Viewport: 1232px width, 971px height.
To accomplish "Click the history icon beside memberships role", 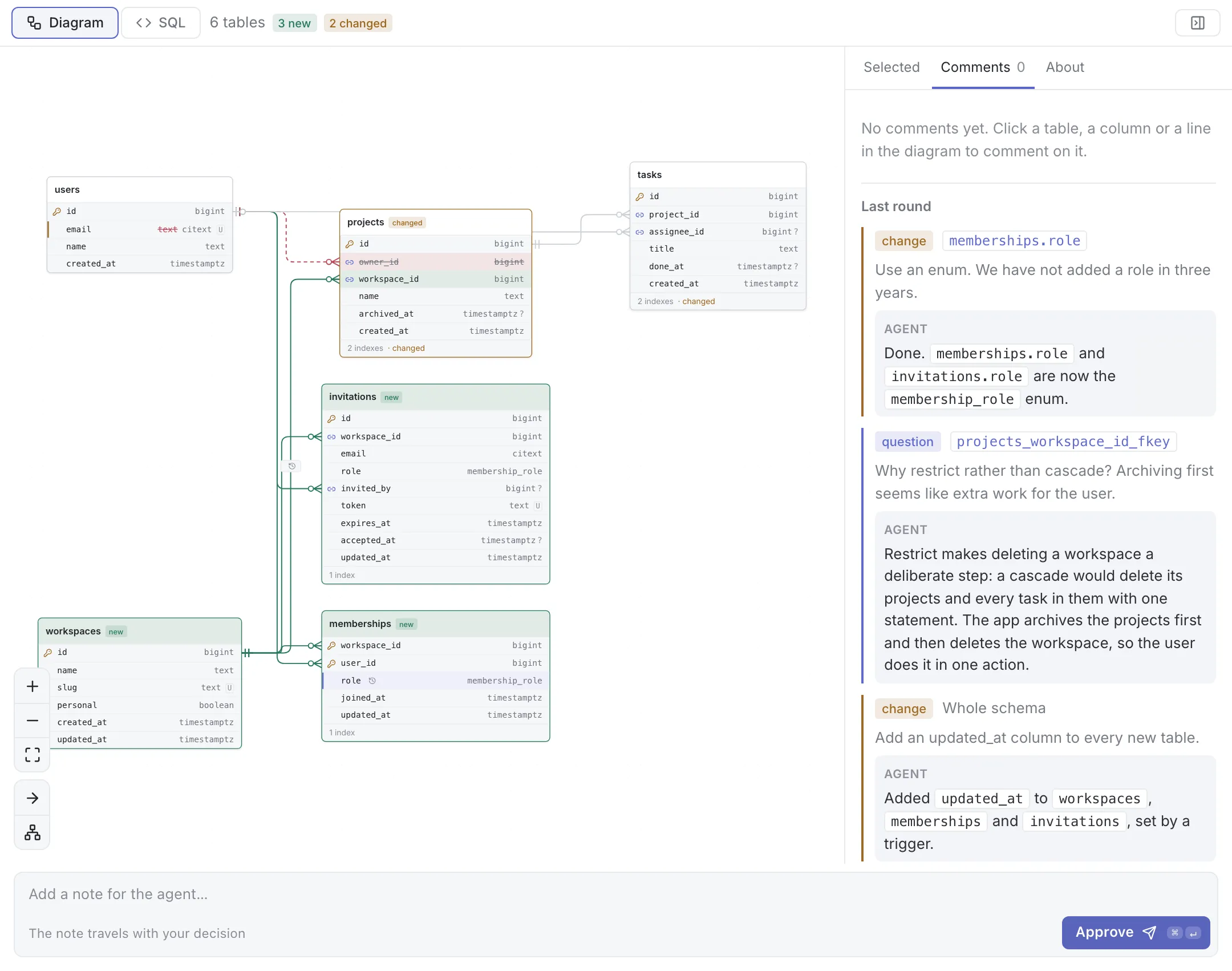I will coord(372,681).
